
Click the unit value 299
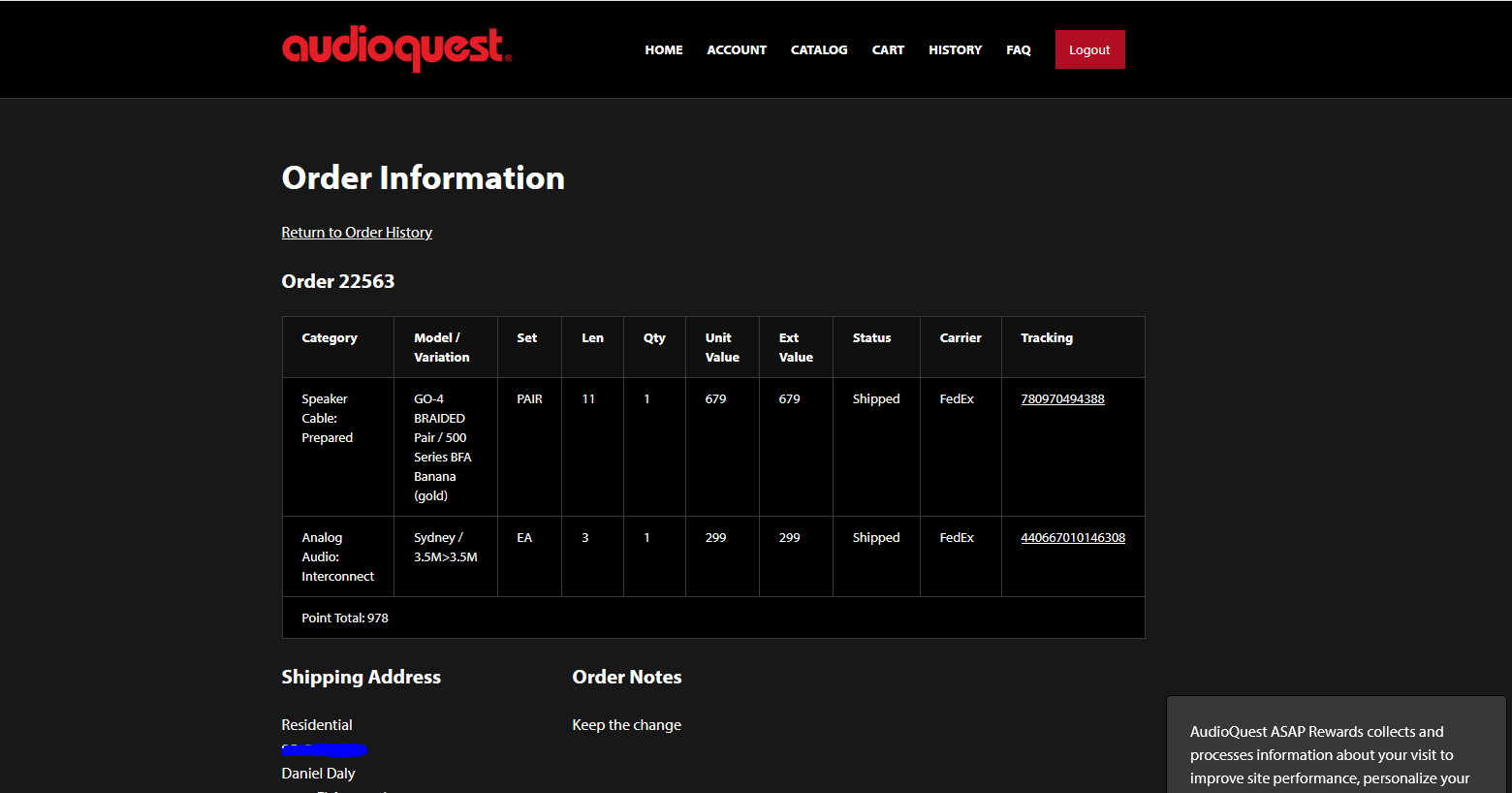715,538
